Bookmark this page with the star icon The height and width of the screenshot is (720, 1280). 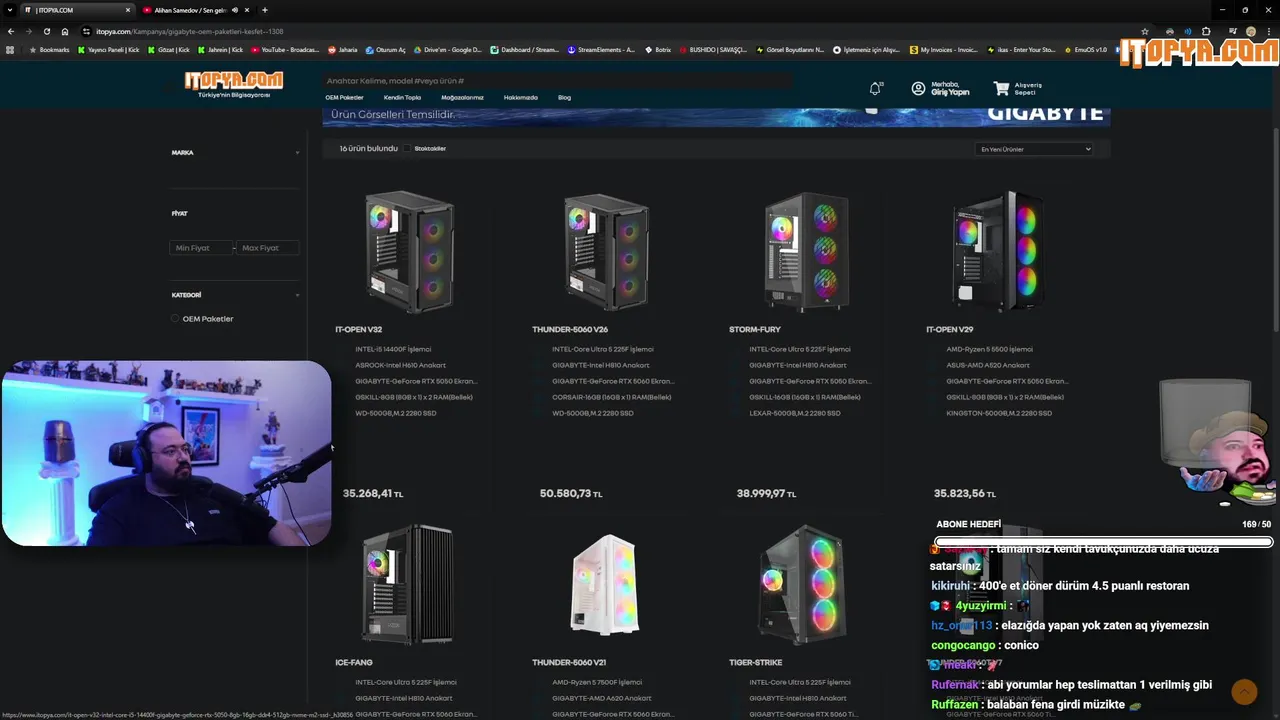pyautogui.click(x=1145, y=31)
